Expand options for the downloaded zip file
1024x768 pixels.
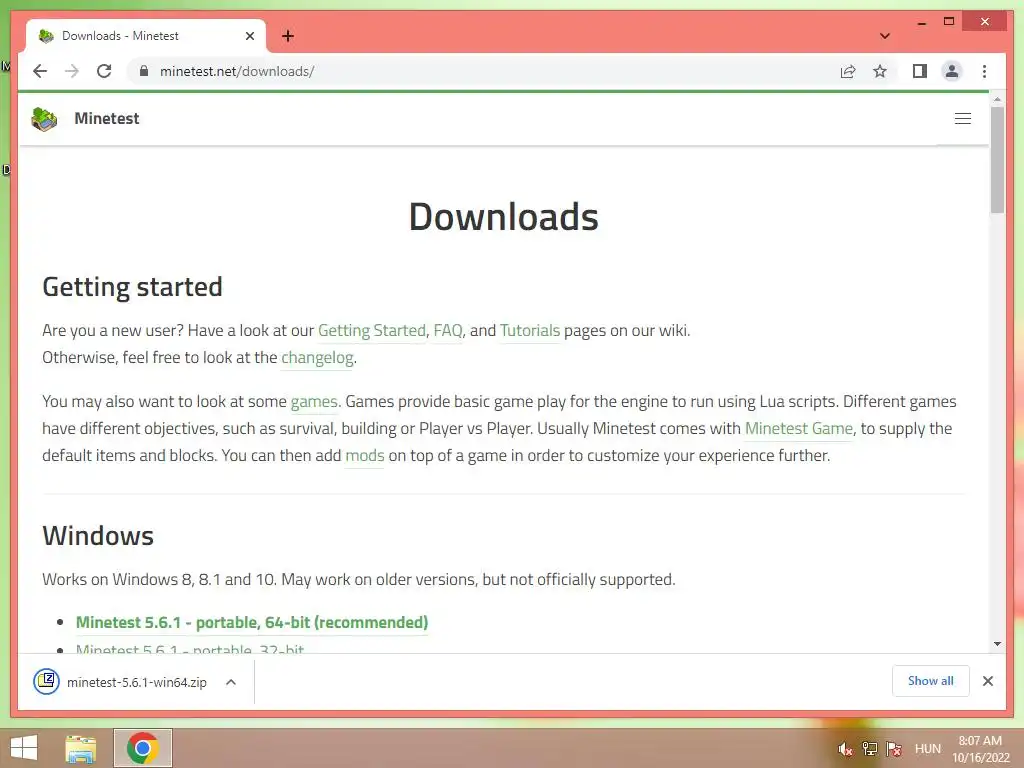231,682
